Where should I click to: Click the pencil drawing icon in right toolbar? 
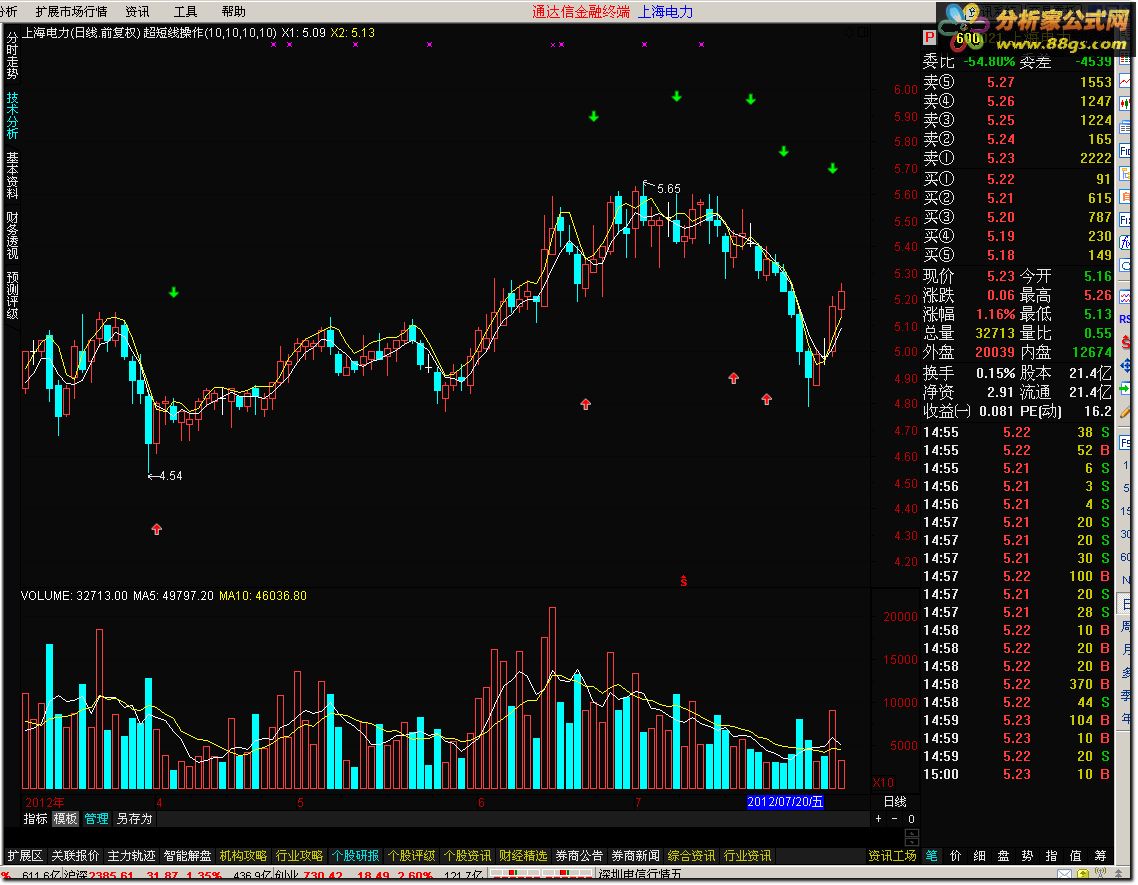1126,413
